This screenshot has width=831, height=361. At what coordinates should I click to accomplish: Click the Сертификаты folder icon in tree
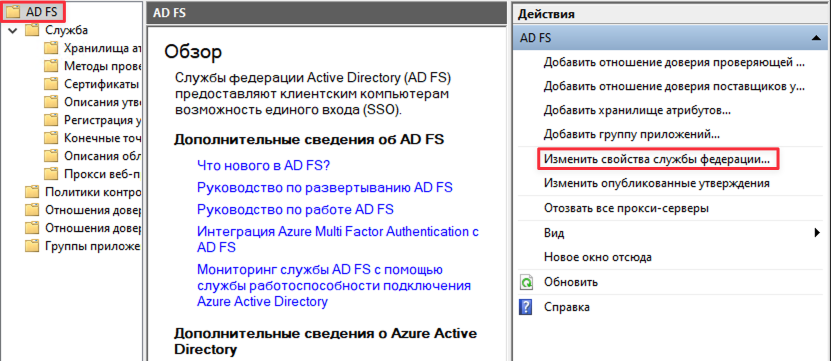click(x=51, y=84)
